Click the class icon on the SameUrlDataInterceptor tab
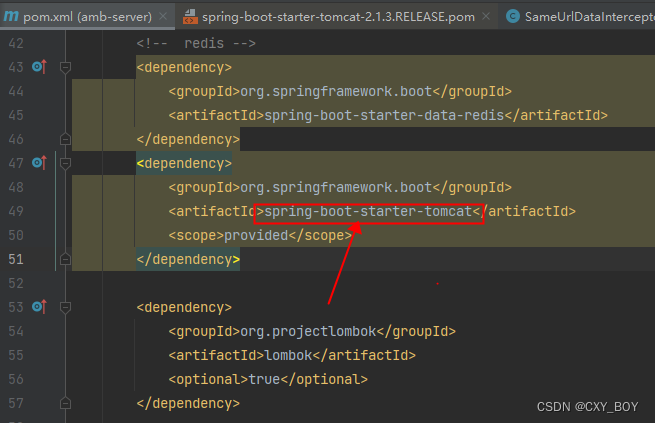Screen dimensions: 655x423 click(x=513, y=17)
